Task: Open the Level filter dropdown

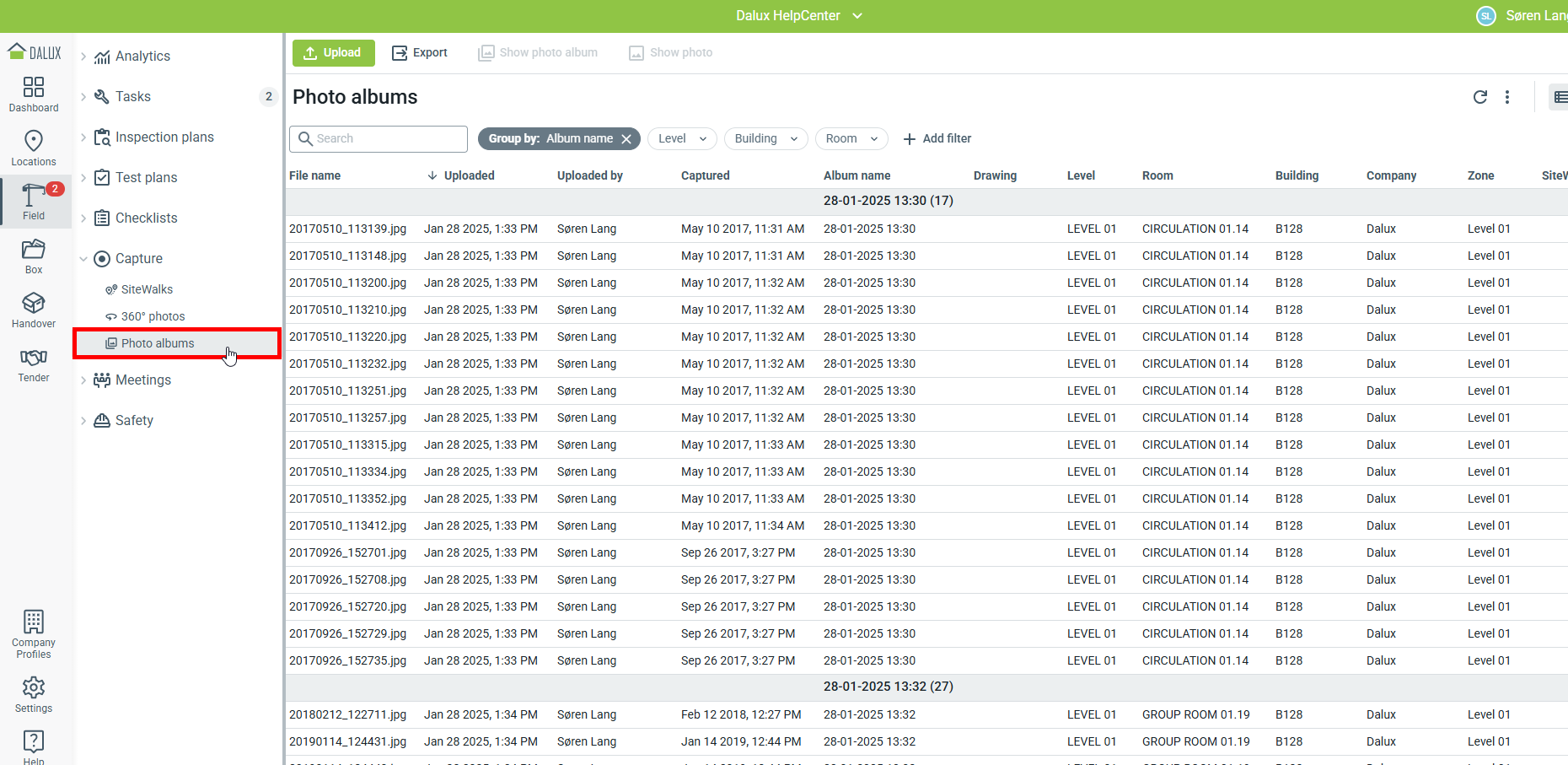Action: (682, 138)
